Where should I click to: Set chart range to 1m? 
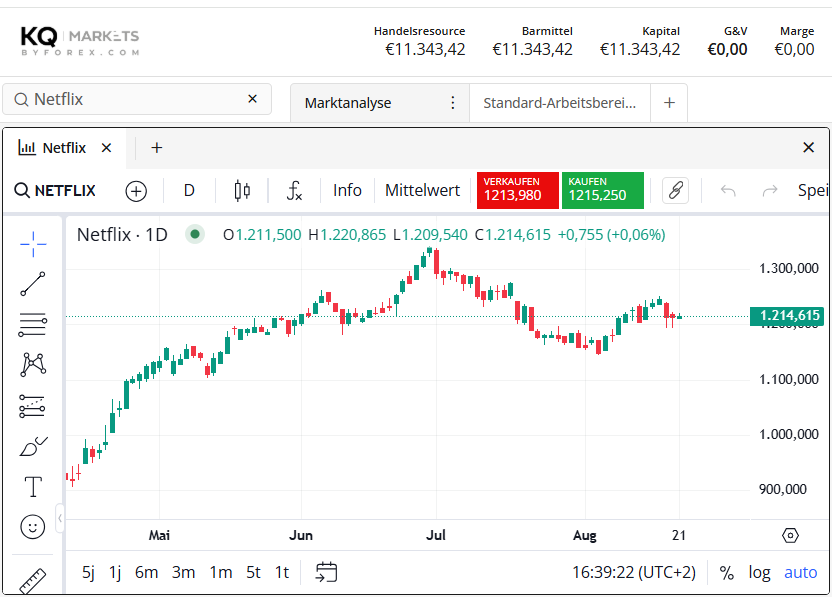point(221,573)
